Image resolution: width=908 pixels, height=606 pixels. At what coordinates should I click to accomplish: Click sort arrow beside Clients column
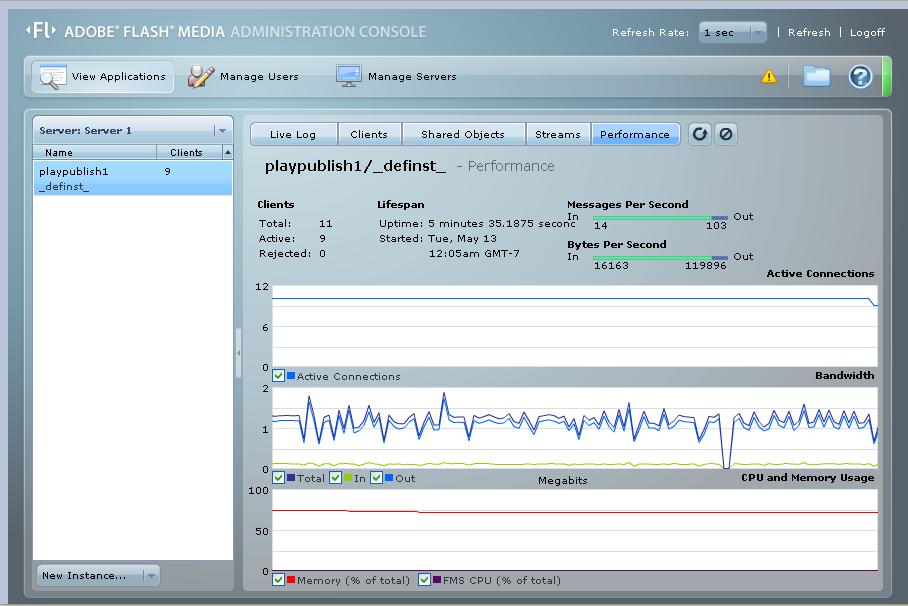(228, 152)
